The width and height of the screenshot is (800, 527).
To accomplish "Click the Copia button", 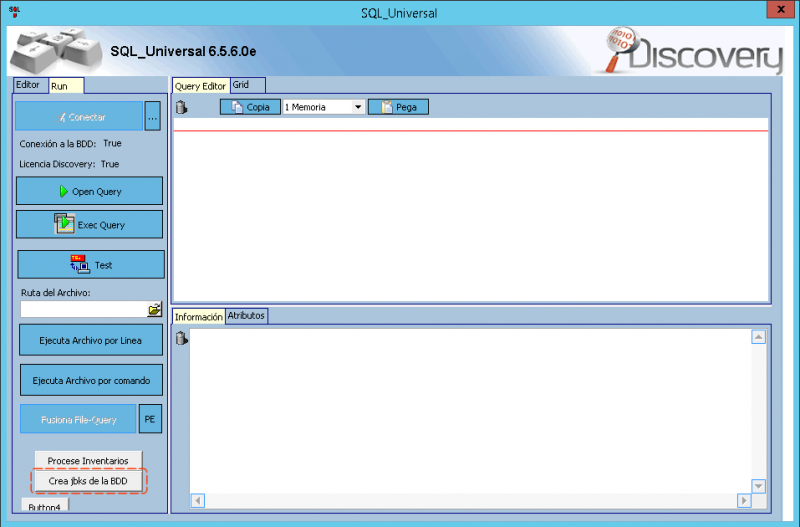I will coord(250,107).
